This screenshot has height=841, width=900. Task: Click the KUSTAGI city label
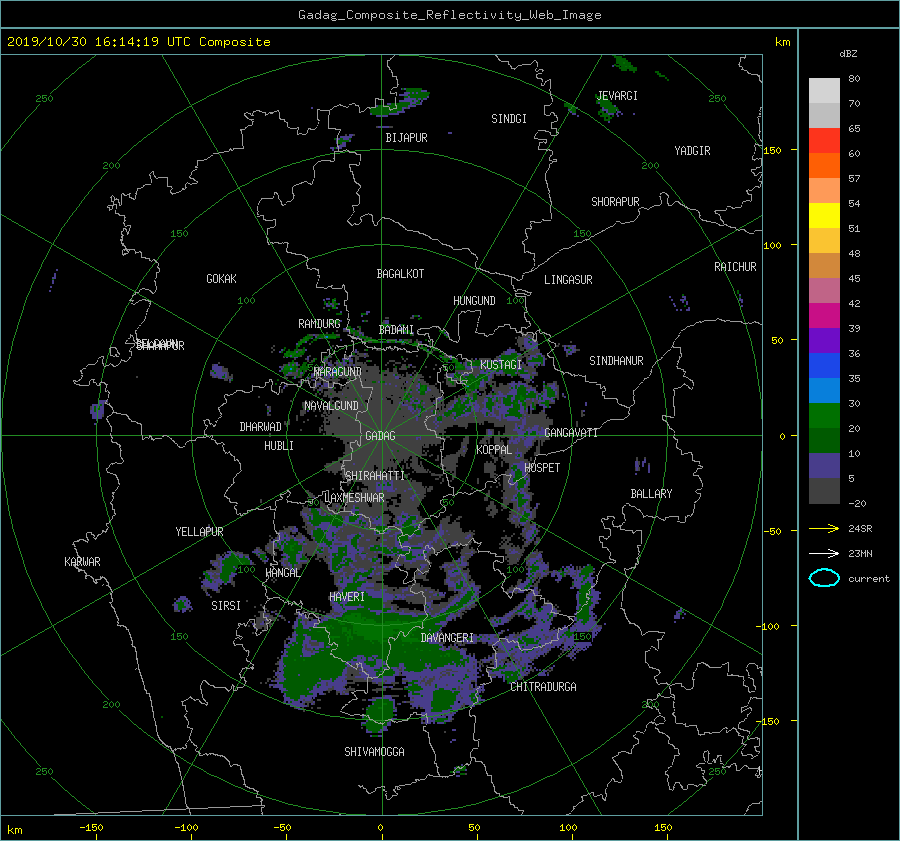coord(501,365)
